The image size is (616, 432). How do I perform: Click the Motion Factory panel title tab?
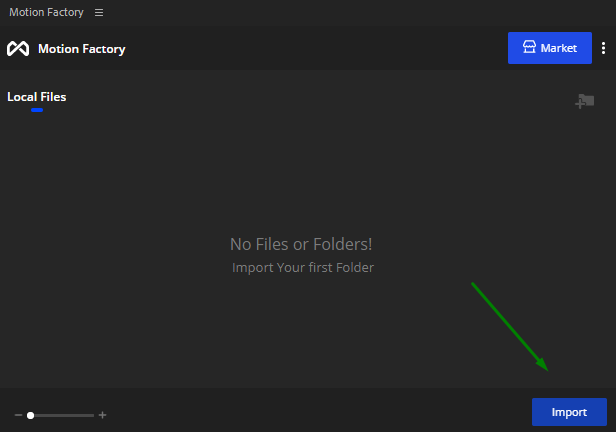pyautogui.click(x=46, y=13)
